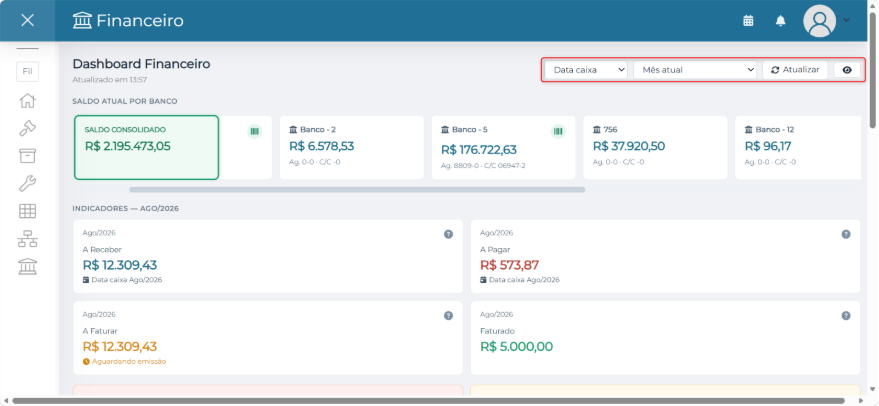Open the bank building sidebar icon

[x=27, y=266]
